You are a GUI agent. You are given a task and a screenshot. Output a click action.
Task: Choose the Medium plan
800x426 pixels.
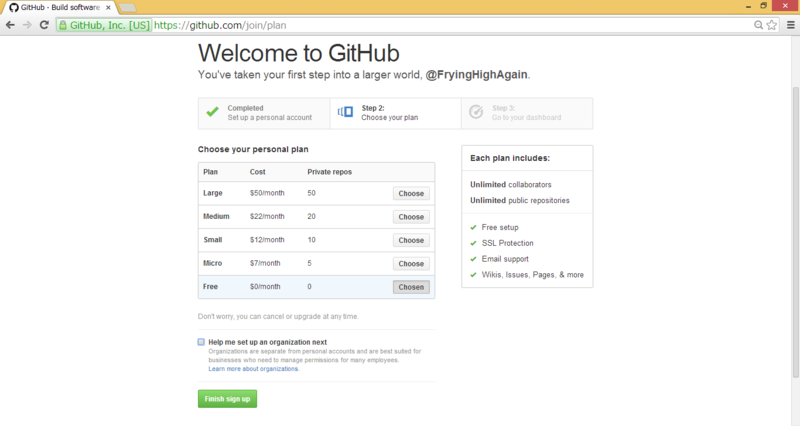[411, 217]
